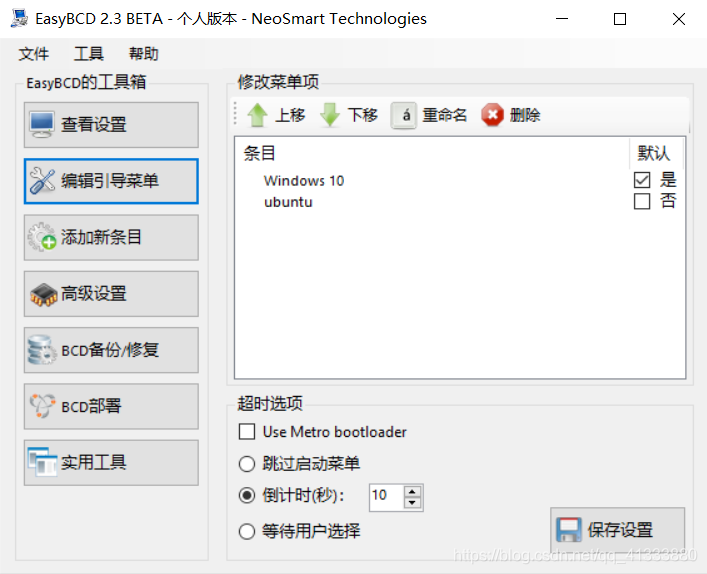
Task: Open 添加新条目 with the gear icon
Action: click(x=111, y=238)
